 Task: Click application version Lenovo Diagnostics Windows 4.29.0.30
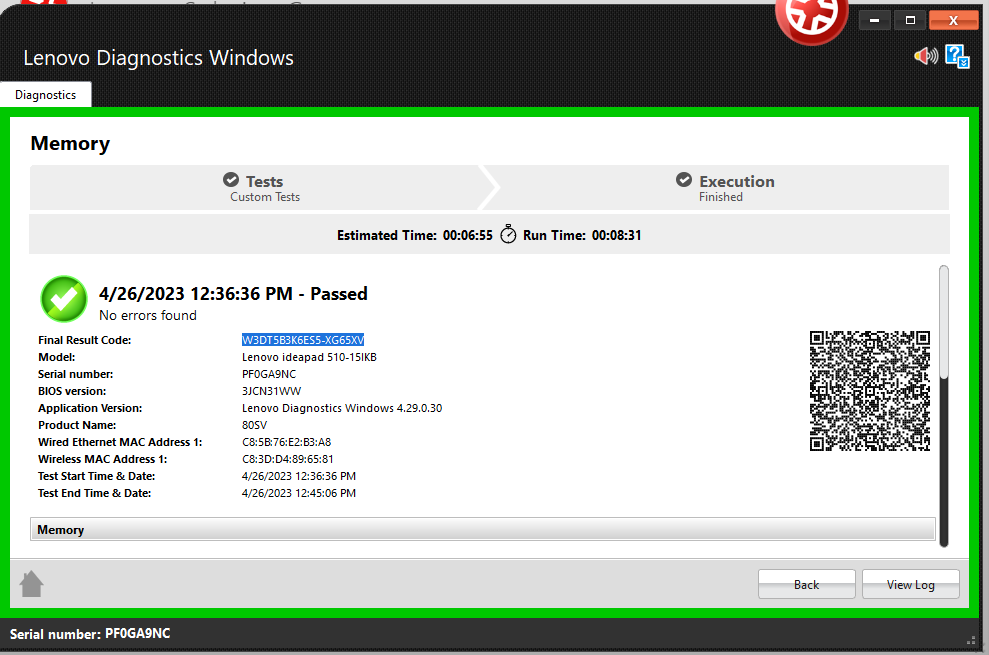click(x=342, y=408)
